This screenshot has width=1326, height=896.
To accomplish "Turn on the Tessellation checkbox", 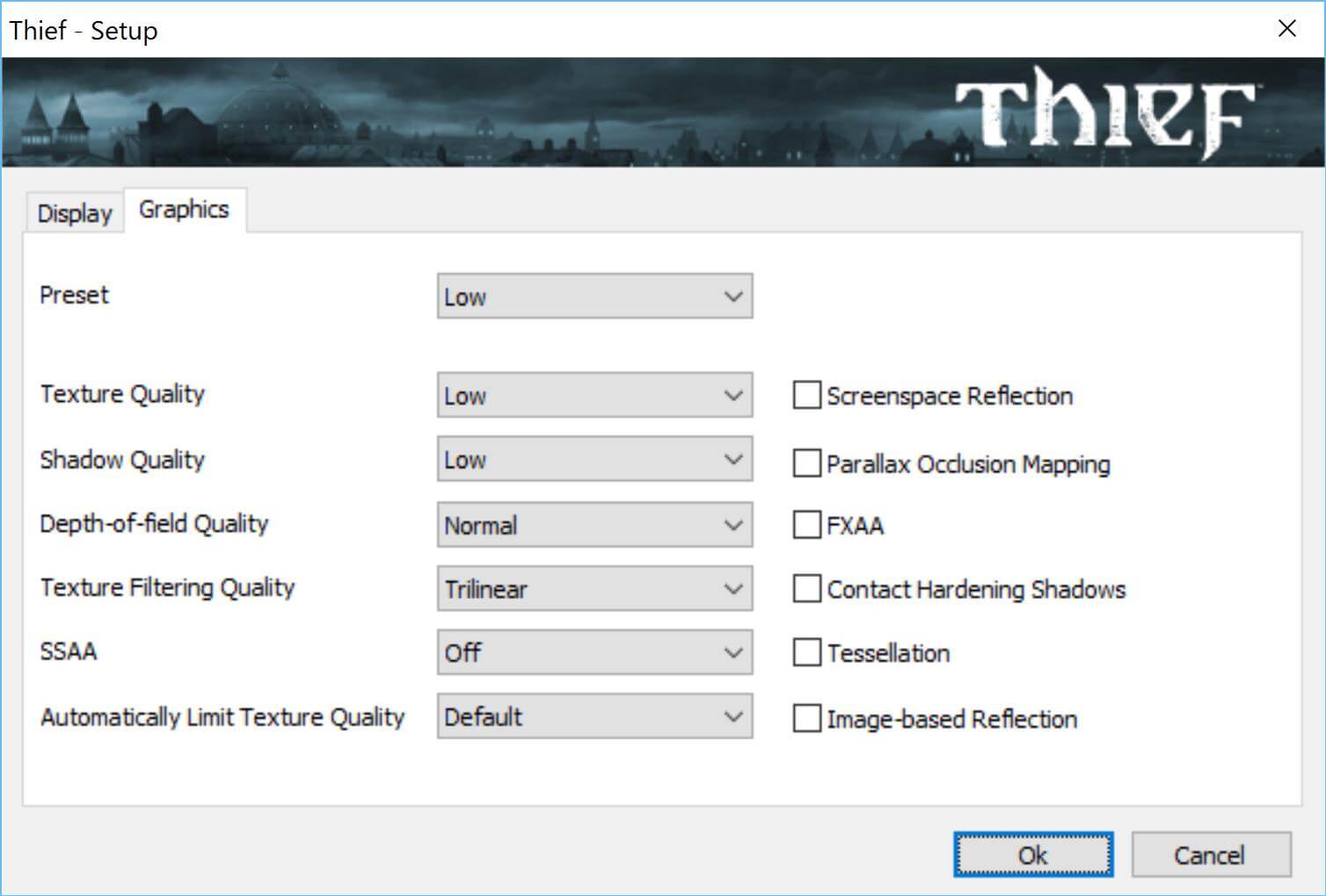I will pos(806,653).
